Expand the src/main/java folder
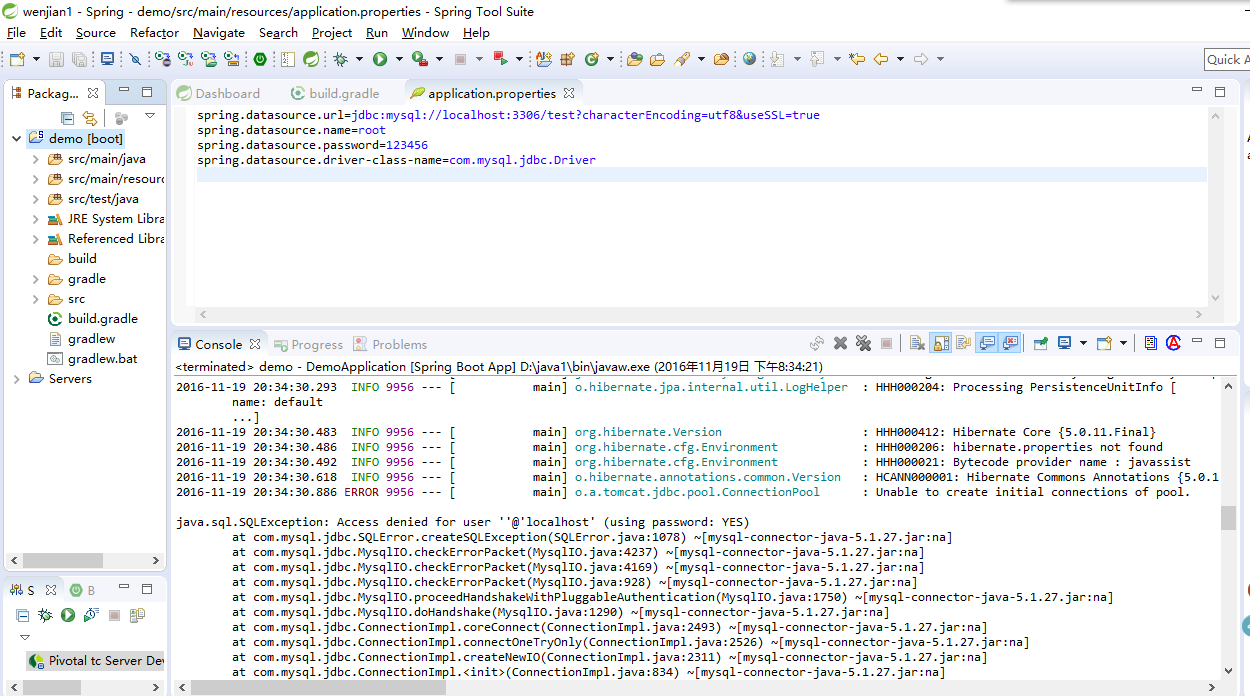 pyautogui.click(x=35, y=159)
